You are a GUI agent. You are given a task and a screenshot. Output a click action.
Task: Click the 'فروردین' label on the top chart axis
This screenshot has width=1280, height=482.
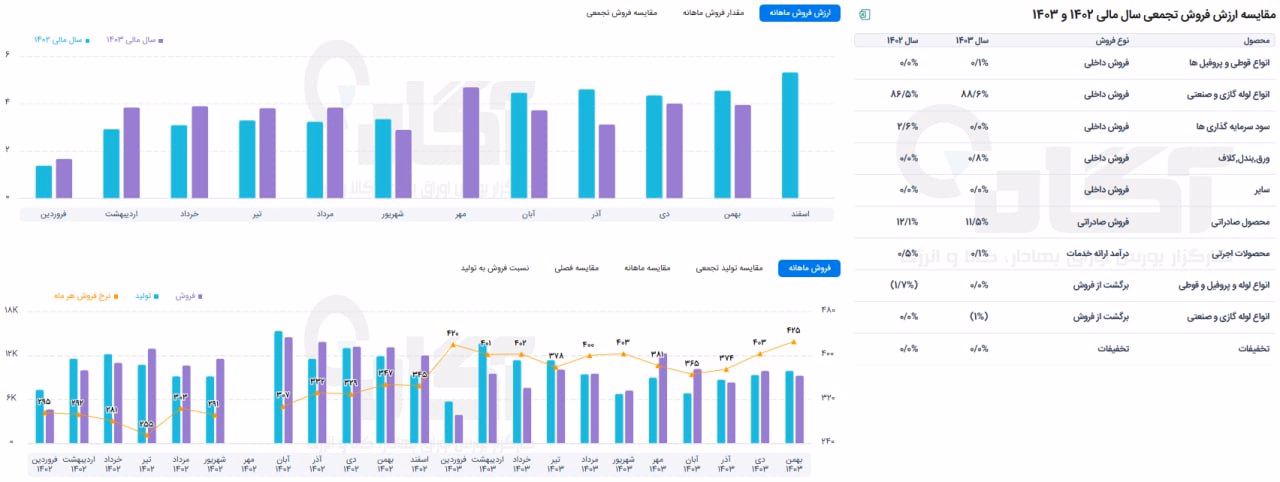tap(54, 213)
